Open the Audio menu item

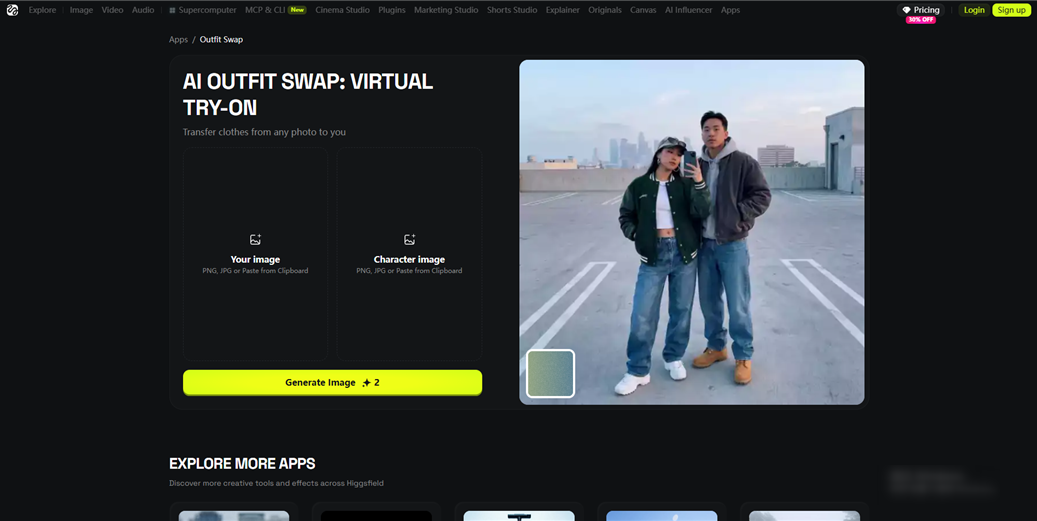(x=143, y=10)
